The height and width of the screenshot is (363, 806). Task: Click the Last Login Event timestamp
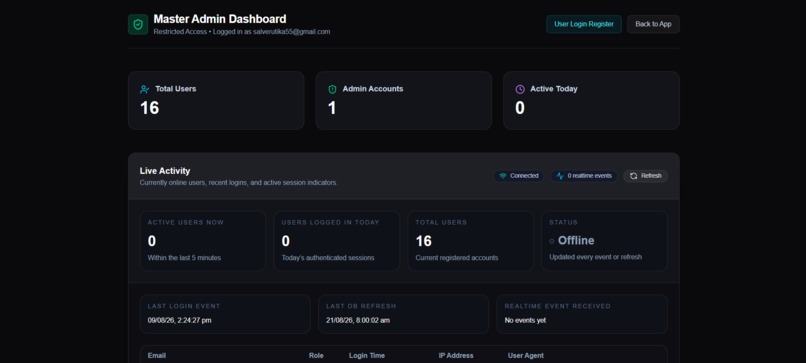(x=179, y=320)
